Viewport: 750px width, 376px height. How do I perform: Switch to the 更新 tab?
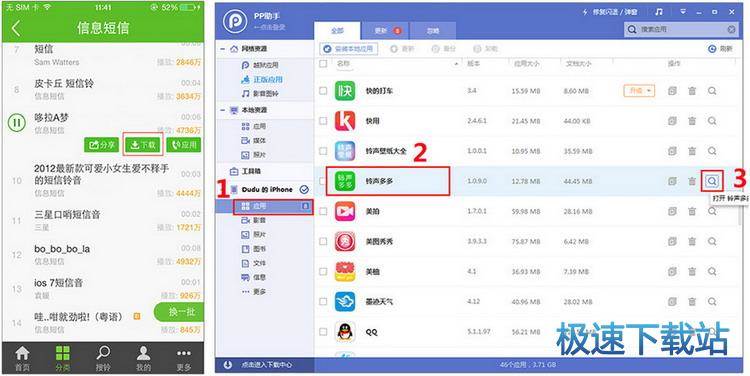(386, 31)
